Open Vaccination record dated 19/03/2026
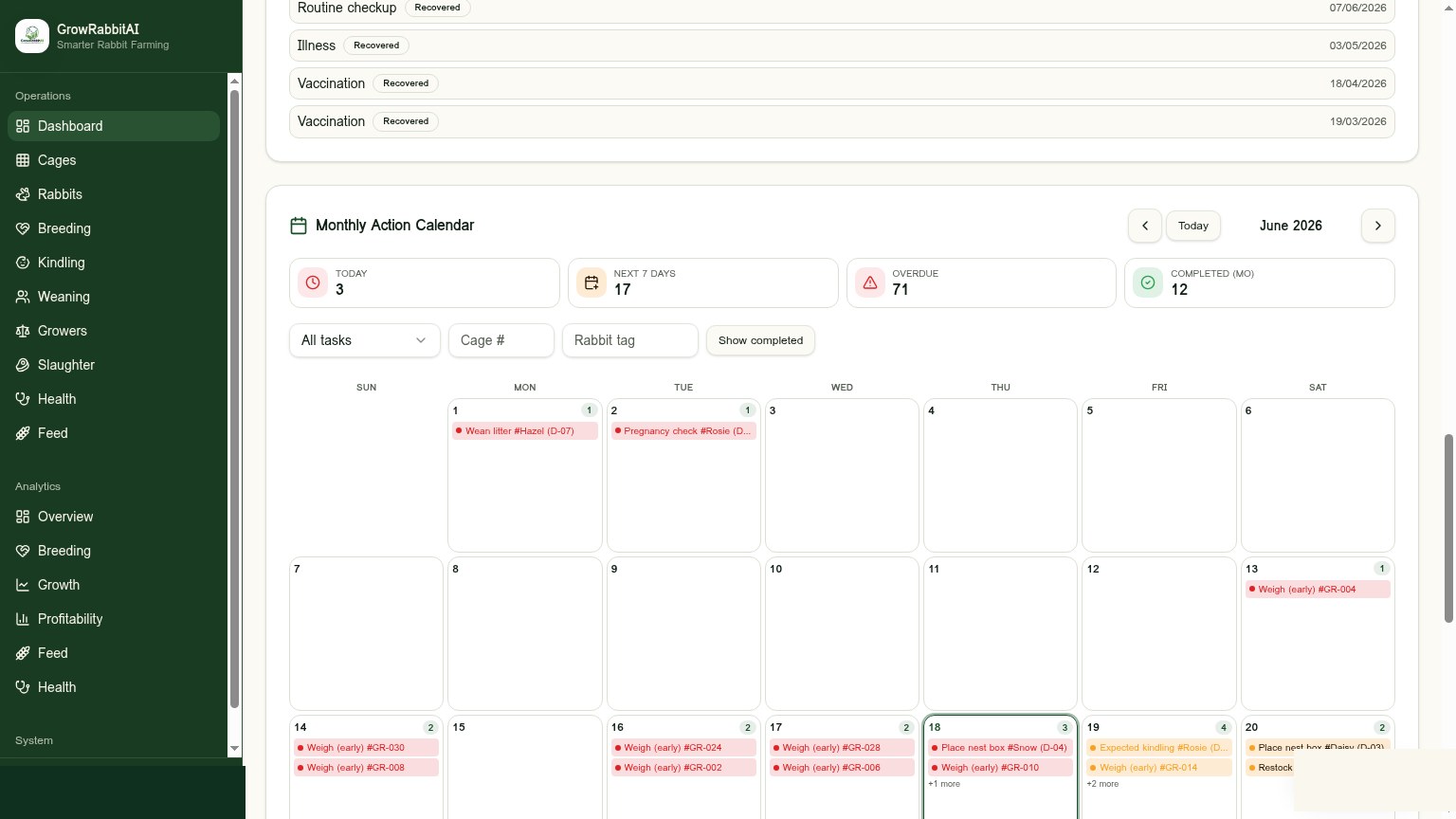Image resolution: width=1456 pixels, height=819 pixels. coord(842,121)
